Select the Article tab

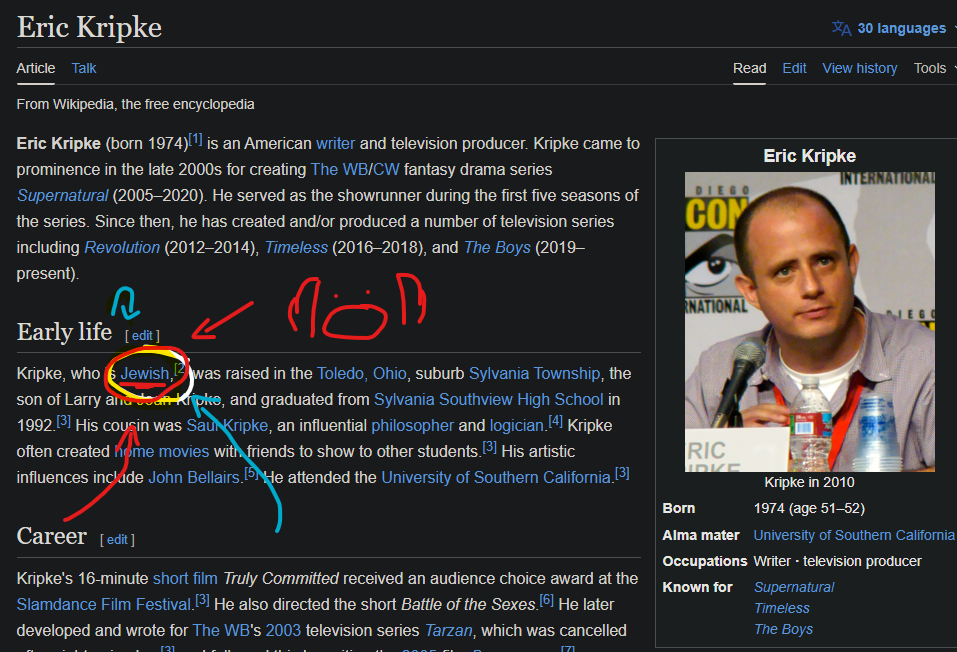(35, 68)
